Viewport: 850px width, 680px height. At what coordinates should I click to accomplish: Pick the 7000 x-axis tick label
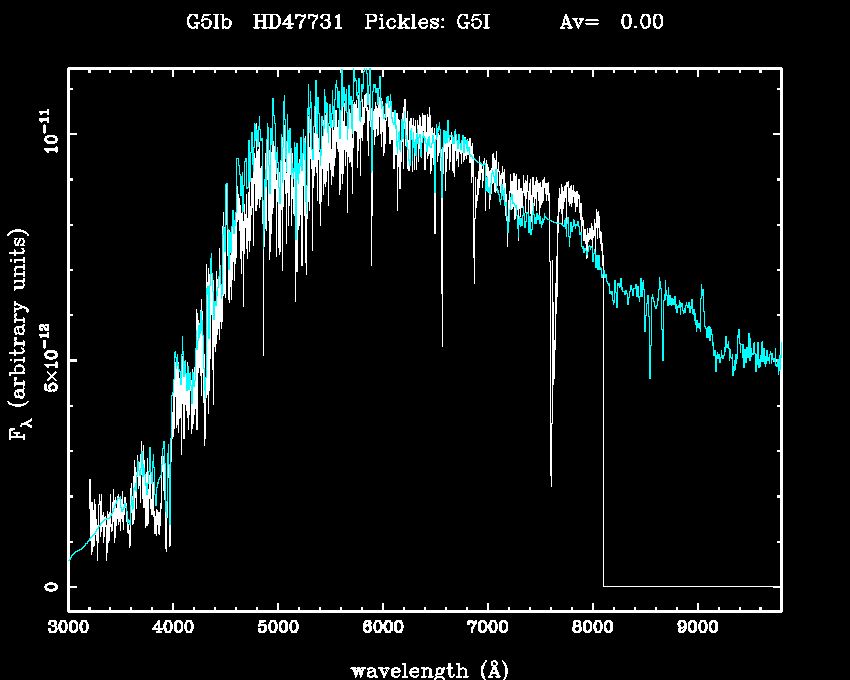point(487,630)
